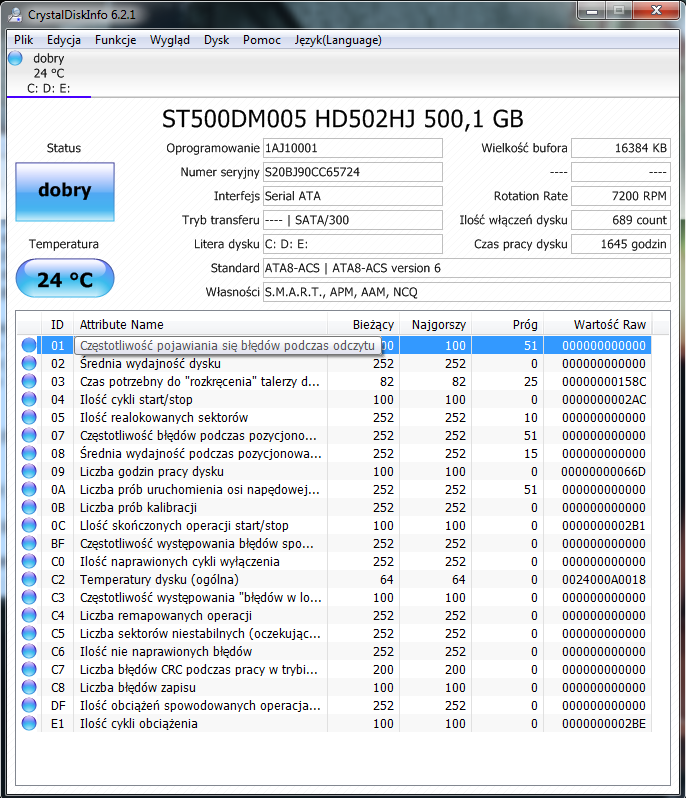The image size is (686, 802).
Task: Click status orb of attribute BF
Action: (29, 543)
